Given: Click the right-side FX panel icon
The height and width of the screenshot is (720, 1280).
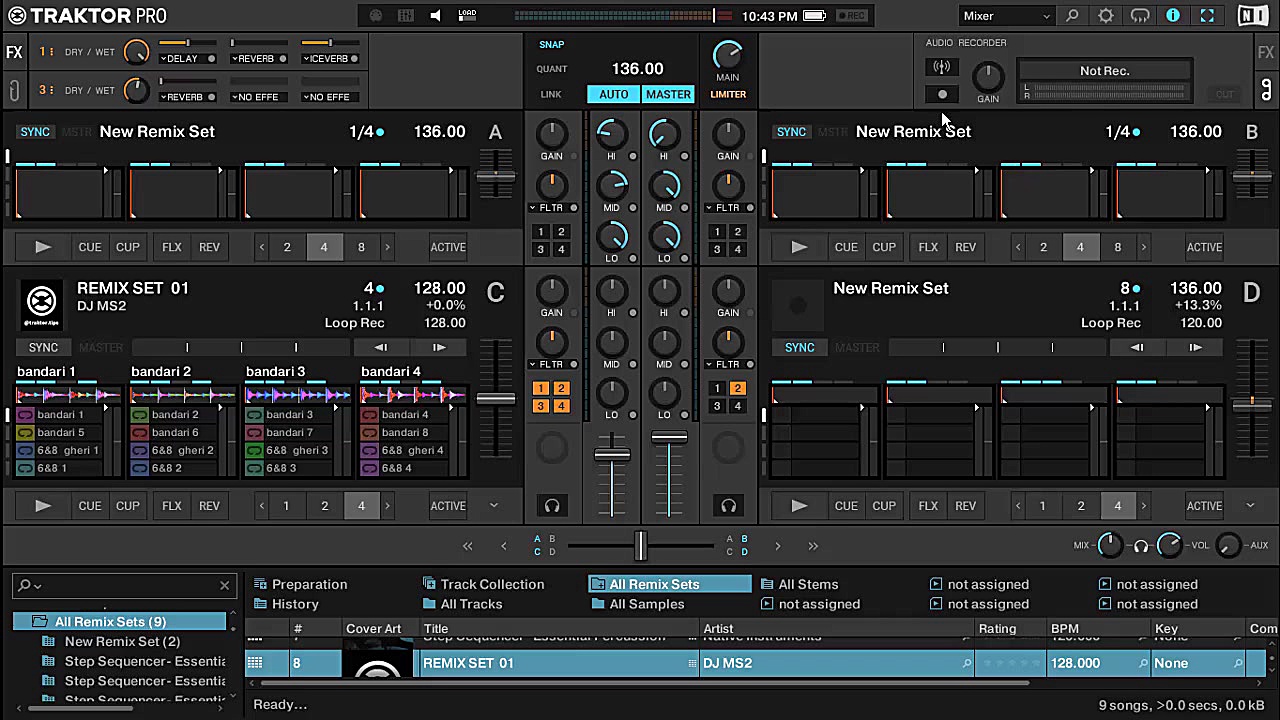Looking at the screenshot, I should (x=1266, y=52).
